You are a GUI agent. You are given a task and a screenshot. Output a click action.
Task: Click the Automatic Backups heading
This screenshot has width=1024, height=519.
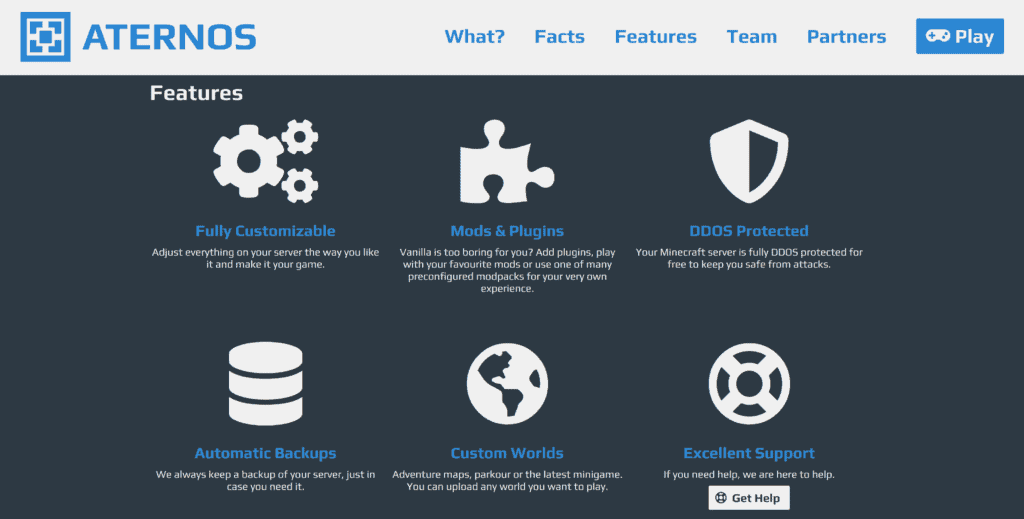pyautogui.click(x=265, y=453)
